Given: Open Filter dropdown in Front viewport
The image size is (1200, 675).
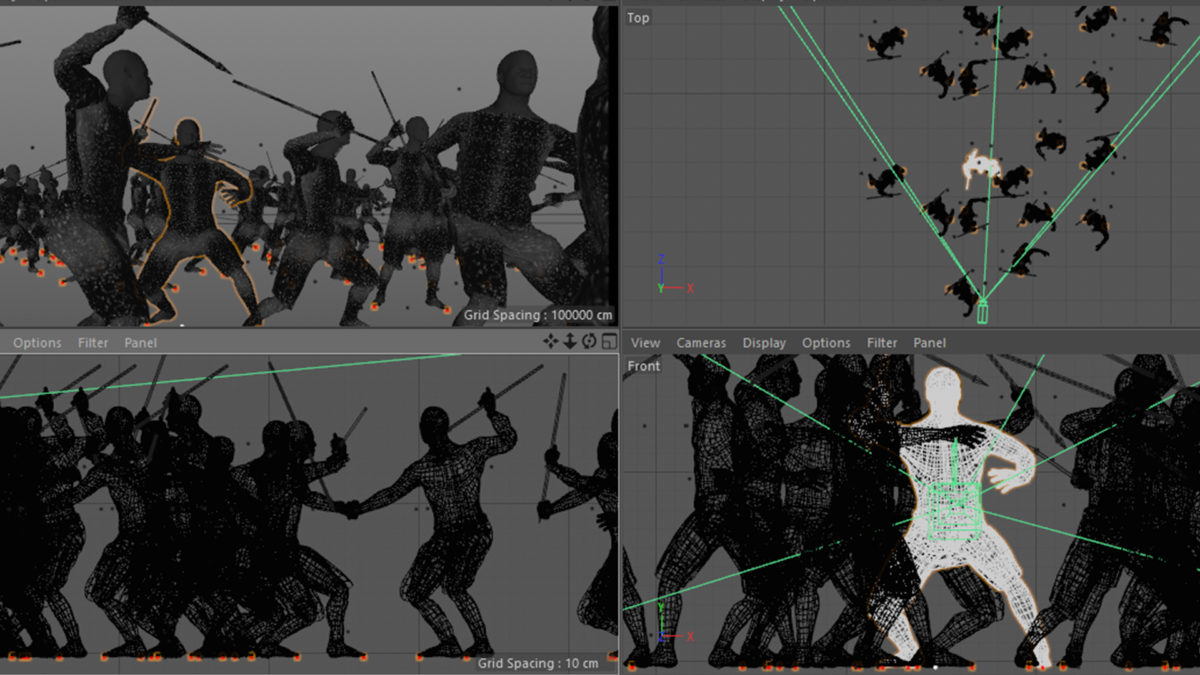Looking at the screenshot, I should (882, 343).
